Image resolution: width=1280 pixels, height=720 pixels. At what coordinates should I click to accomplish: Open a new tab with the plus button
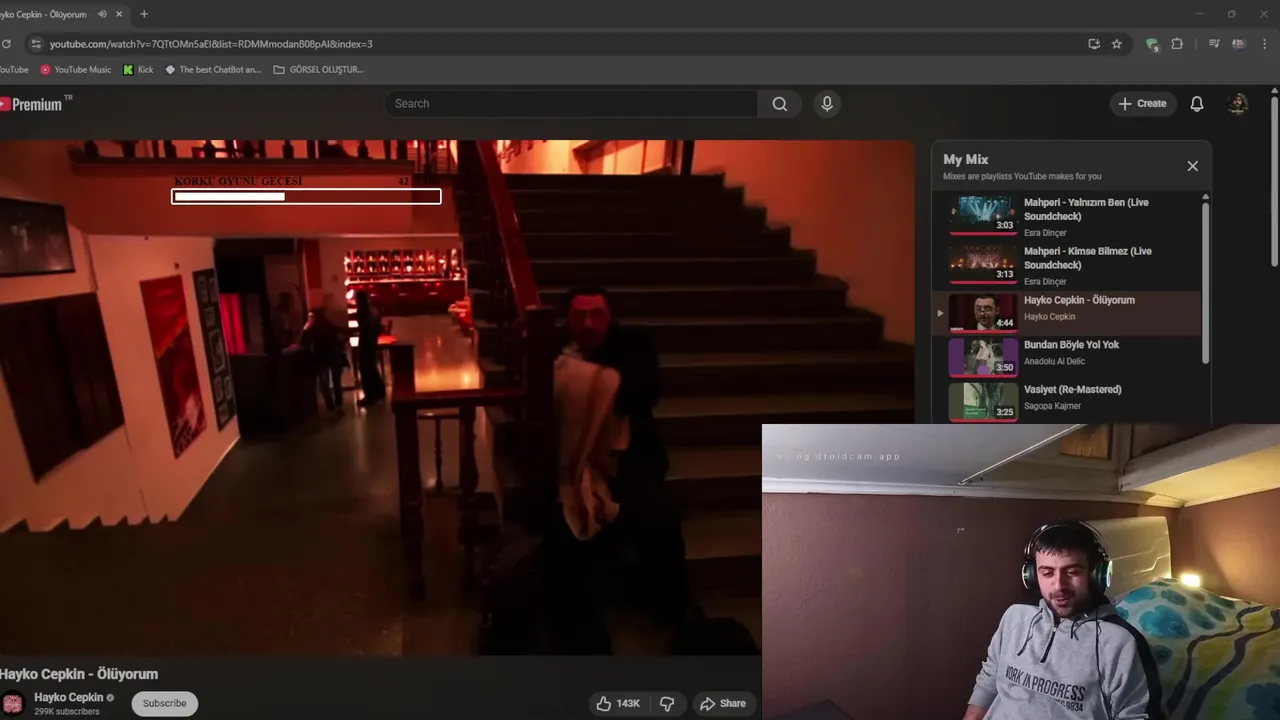click(x=144, y=14)
